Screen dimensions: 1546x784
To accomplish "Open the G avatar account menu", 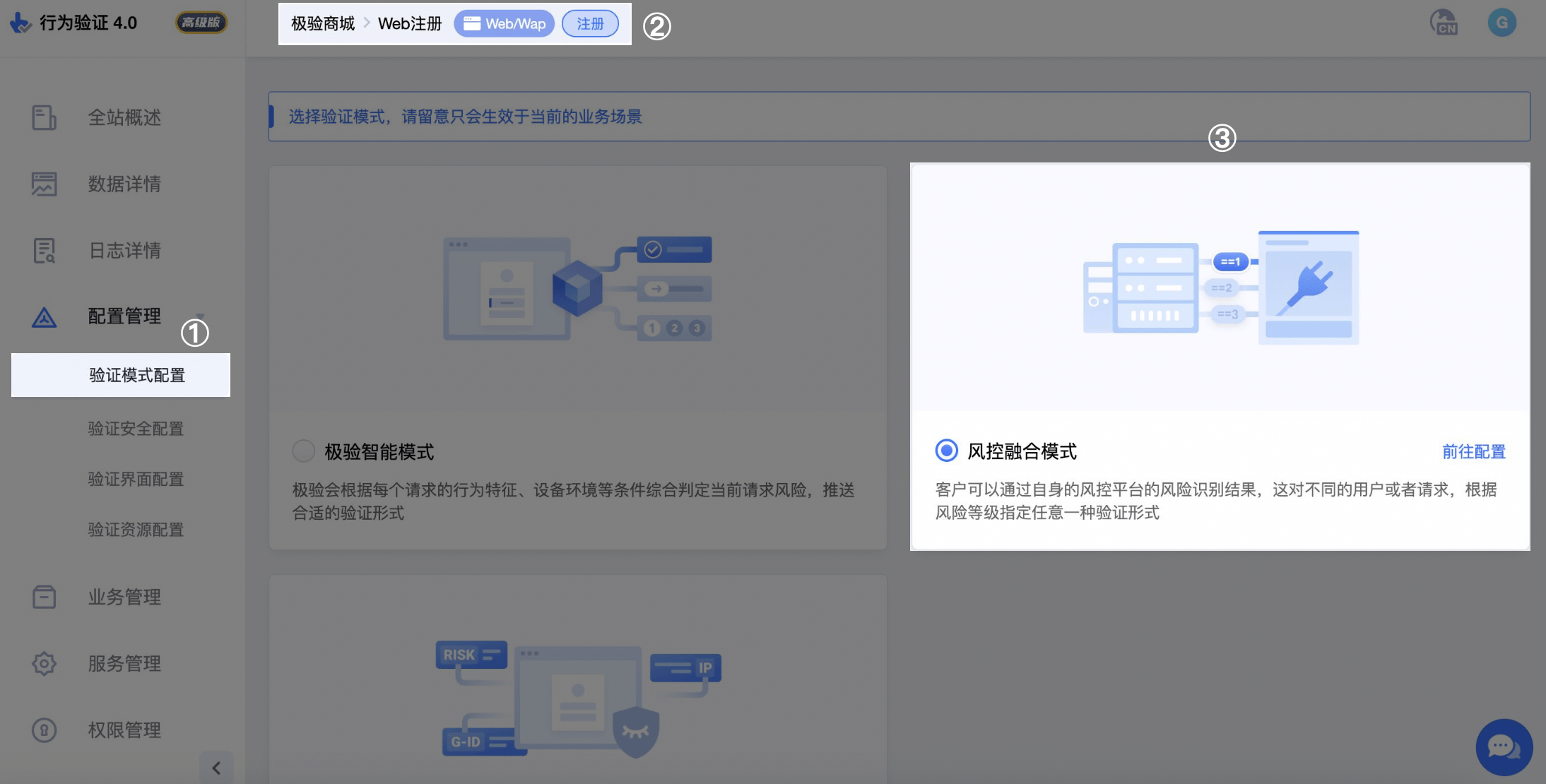I will [1501, 22].
